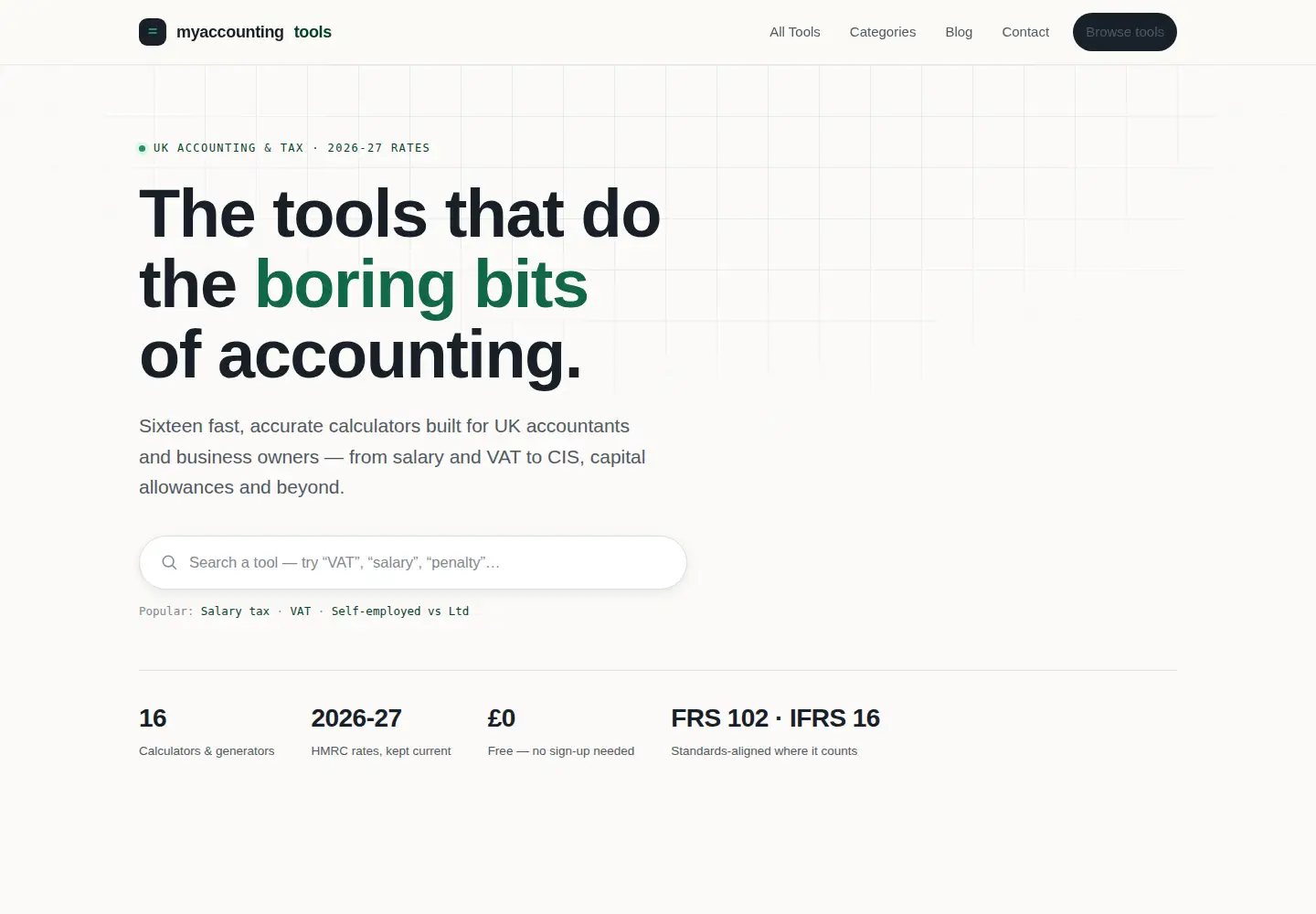Select the popular Salary tax link
Screen dimensions: 1316x914
(x=235, y=611)
